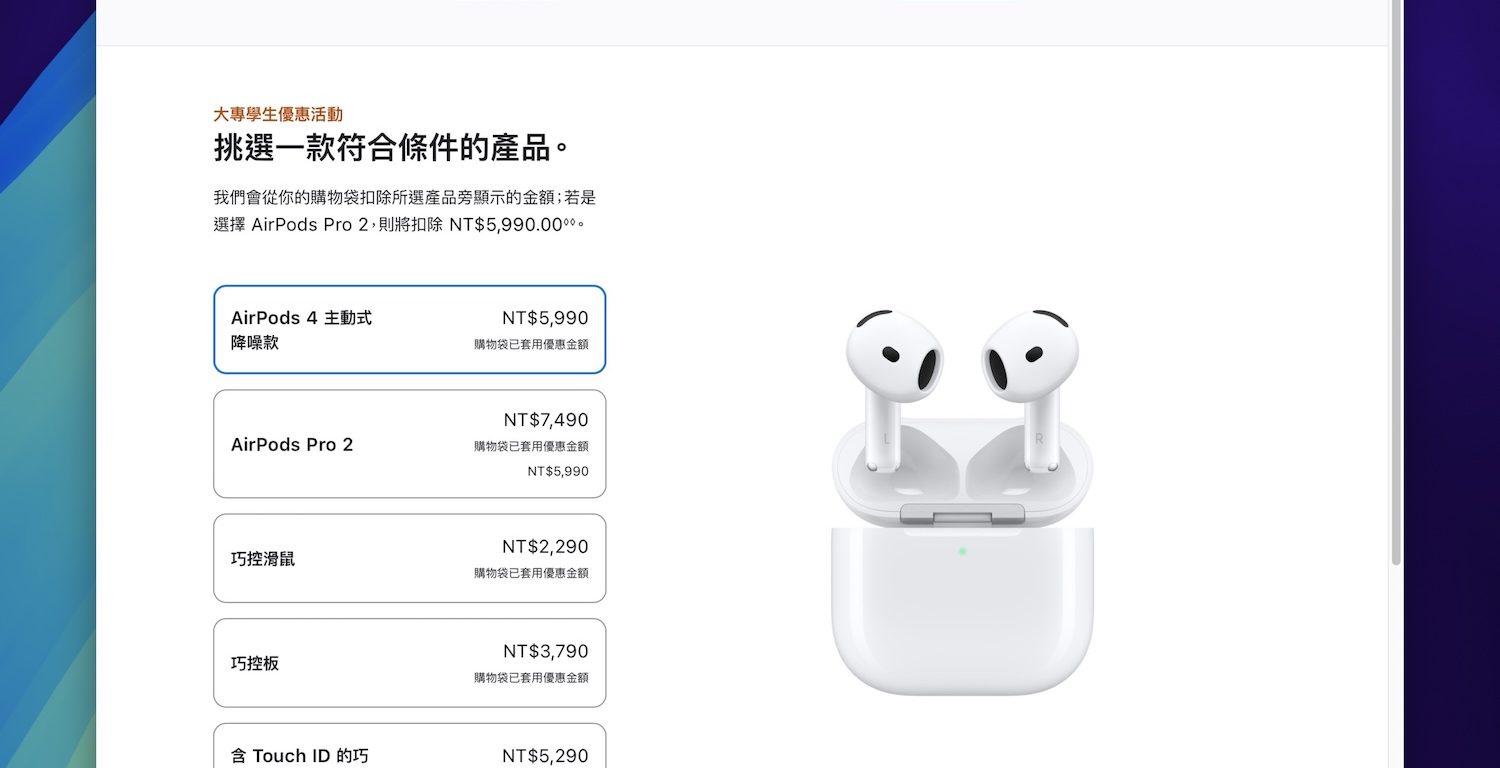Click the NT$3,790 price of 巧控板

click(x=546, y=652)
